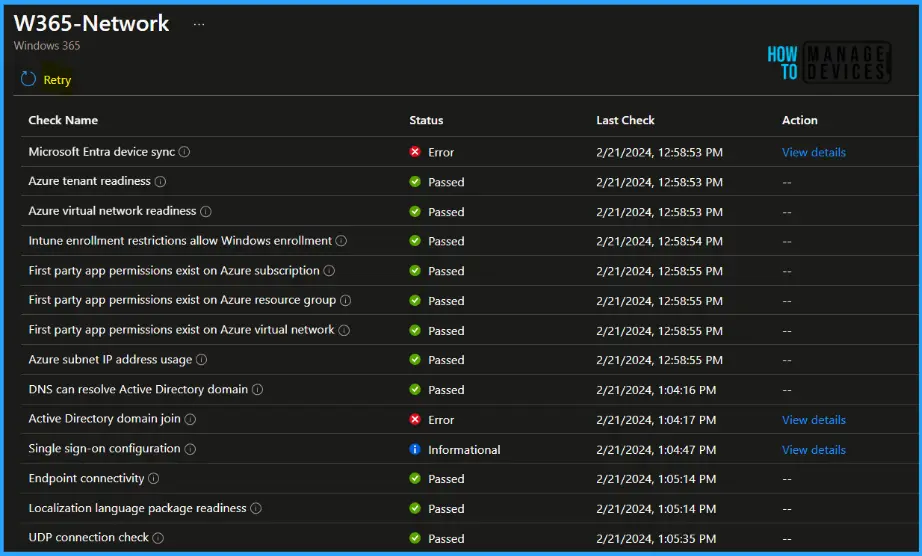This screenshot has width=922, height=556.
Task: Select 'UDP connection check' text
Action: tap(89, 538)
